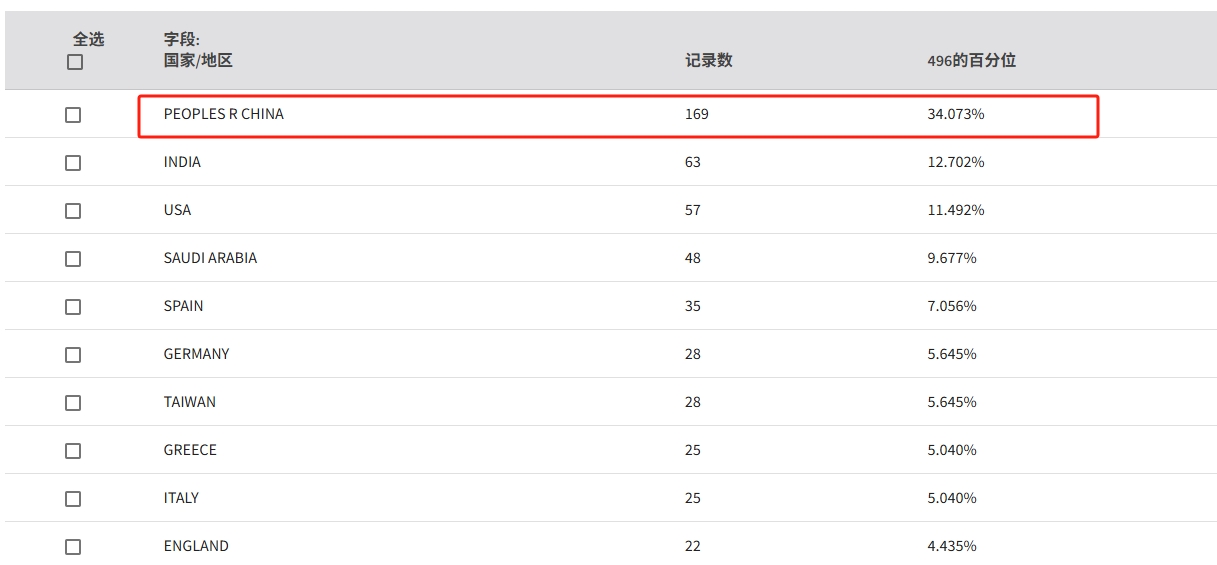Toggle the USA row checkbox
The height and width of the screenshot is (565, 1217).
tap(73, 211)
